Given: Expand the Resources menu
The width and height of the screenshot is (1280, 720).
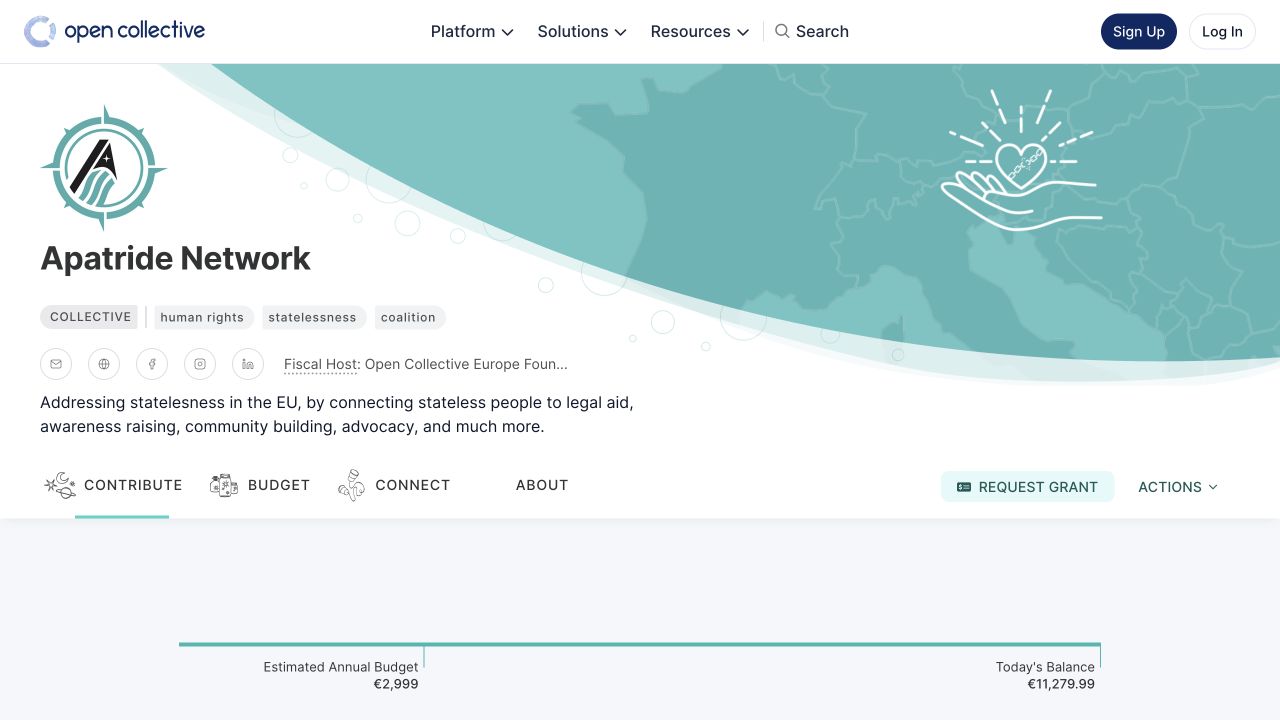Looking at the screenshot, I should click(x=700, y=31).
